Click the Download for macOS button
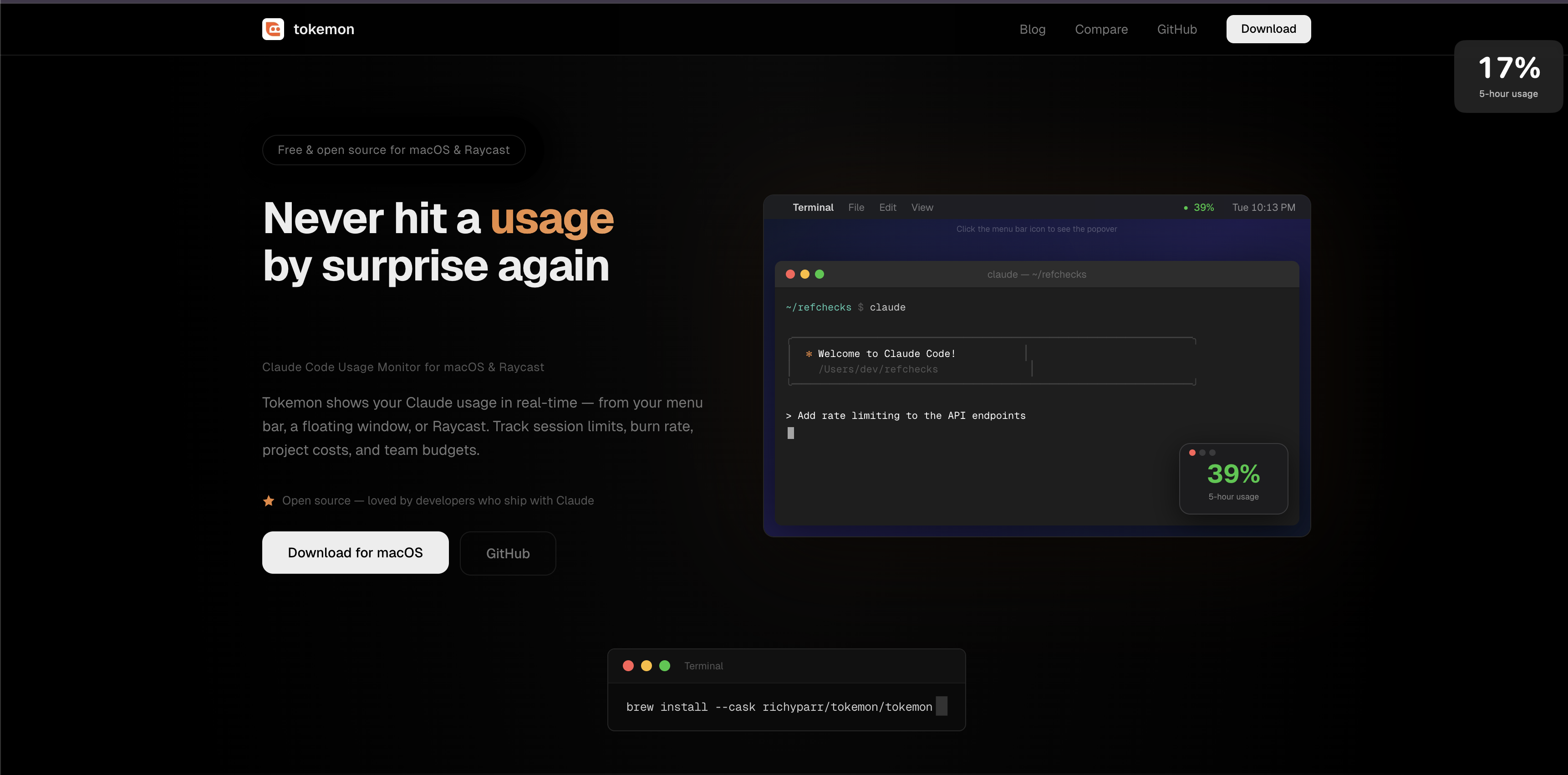 coord(356,552)
